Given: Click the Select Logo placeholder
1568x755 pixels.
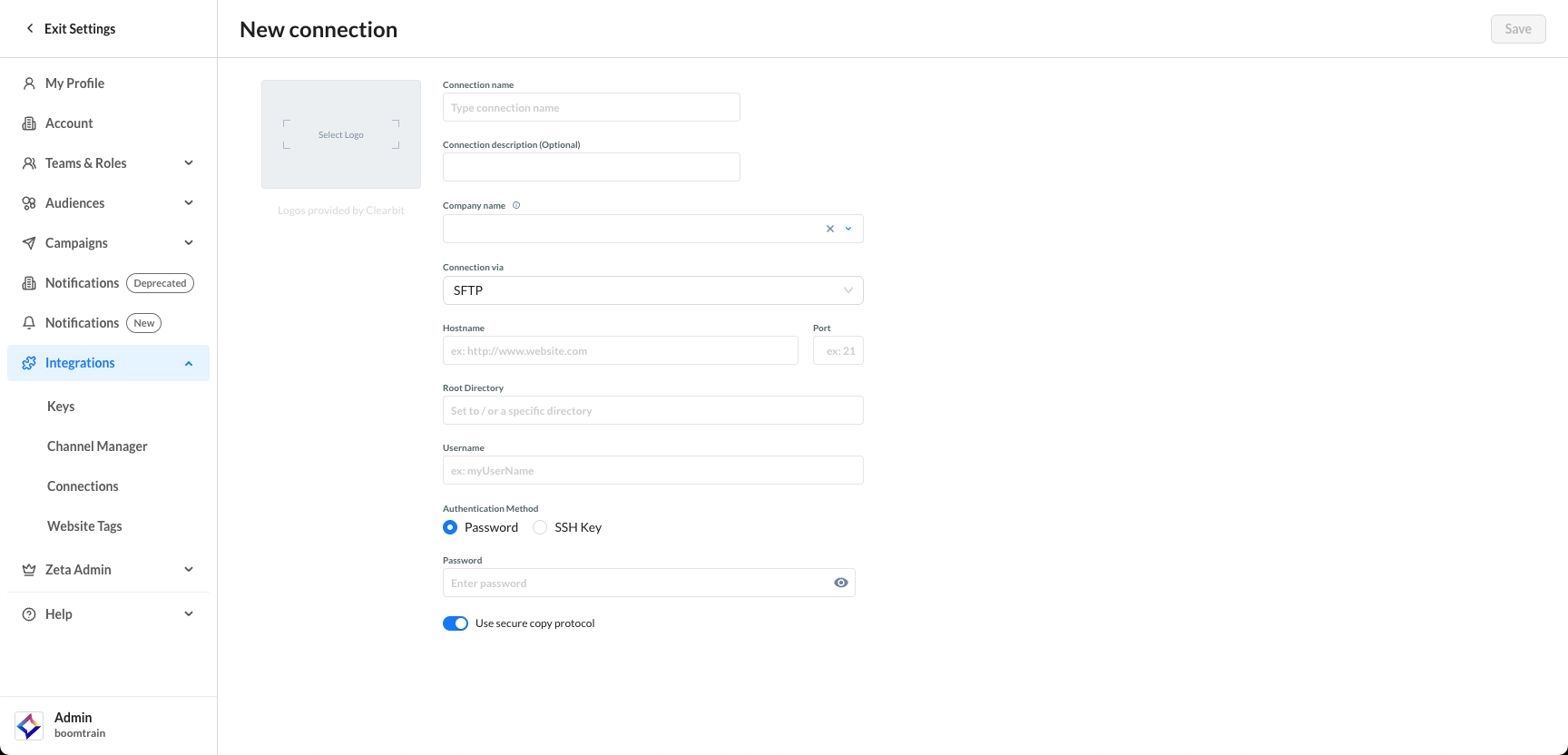Looking at the screenshot, I should pos(341,134).
